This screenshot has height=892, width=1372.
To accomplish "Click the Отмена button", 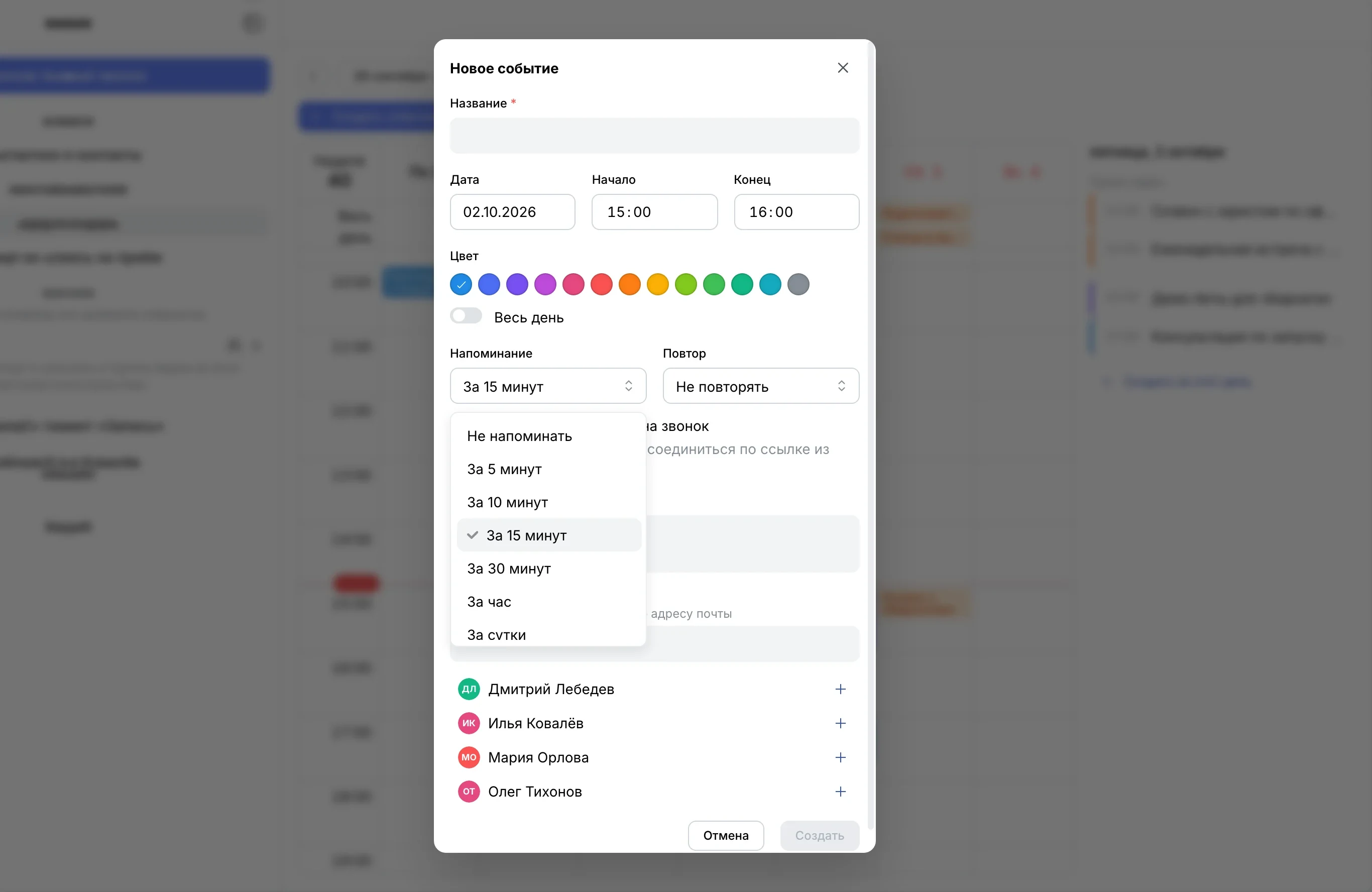I will [726, 835].
